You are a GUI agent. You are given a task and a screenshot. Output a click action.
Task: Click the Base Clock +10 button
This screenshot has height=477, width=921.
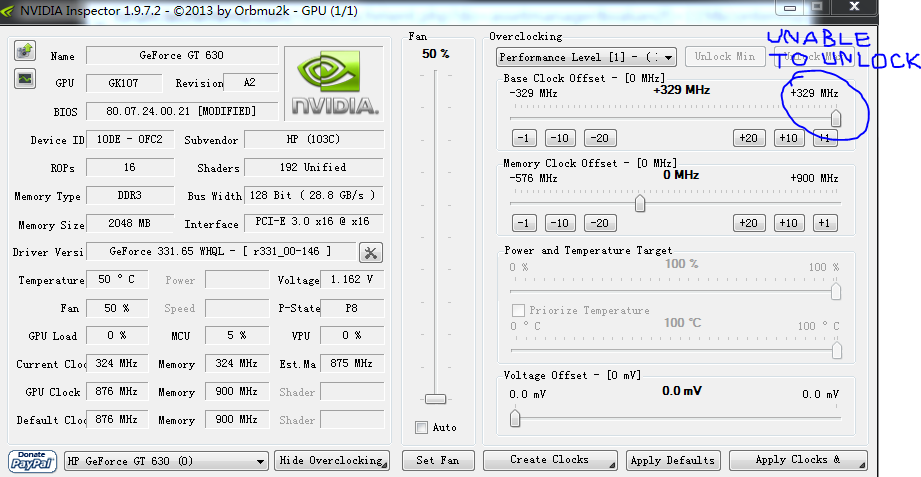[789, 138]
